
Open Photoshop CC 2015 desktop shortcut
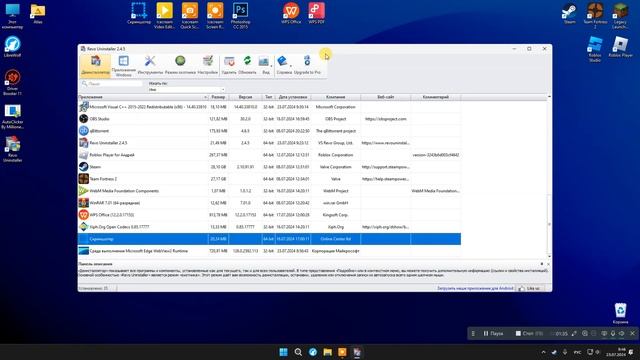coord(240,16)
